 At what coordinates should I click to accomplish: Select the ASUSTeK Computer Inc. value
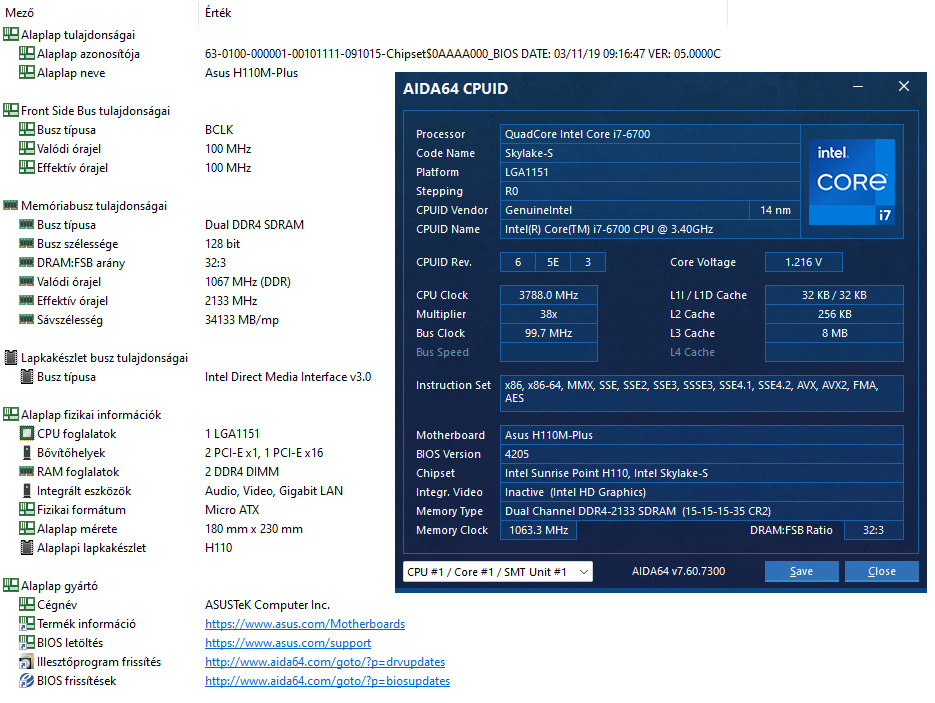[x=267, y=605]
